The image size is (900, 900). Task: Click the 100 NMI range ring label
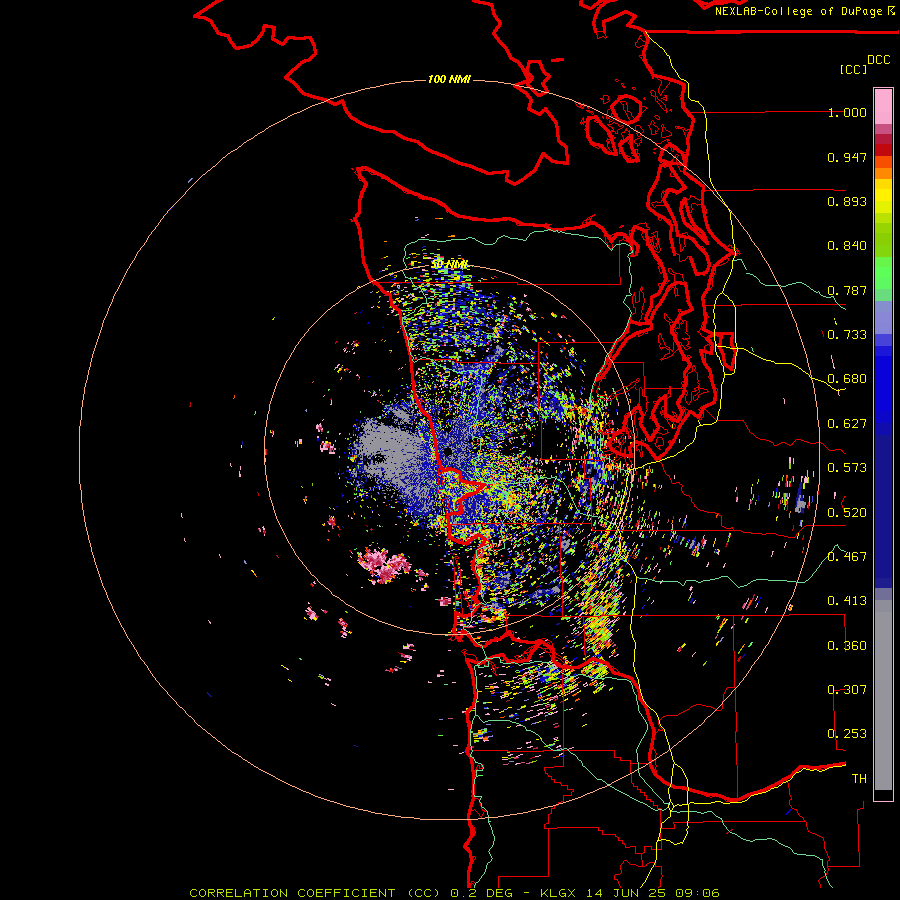click(449, 79)
